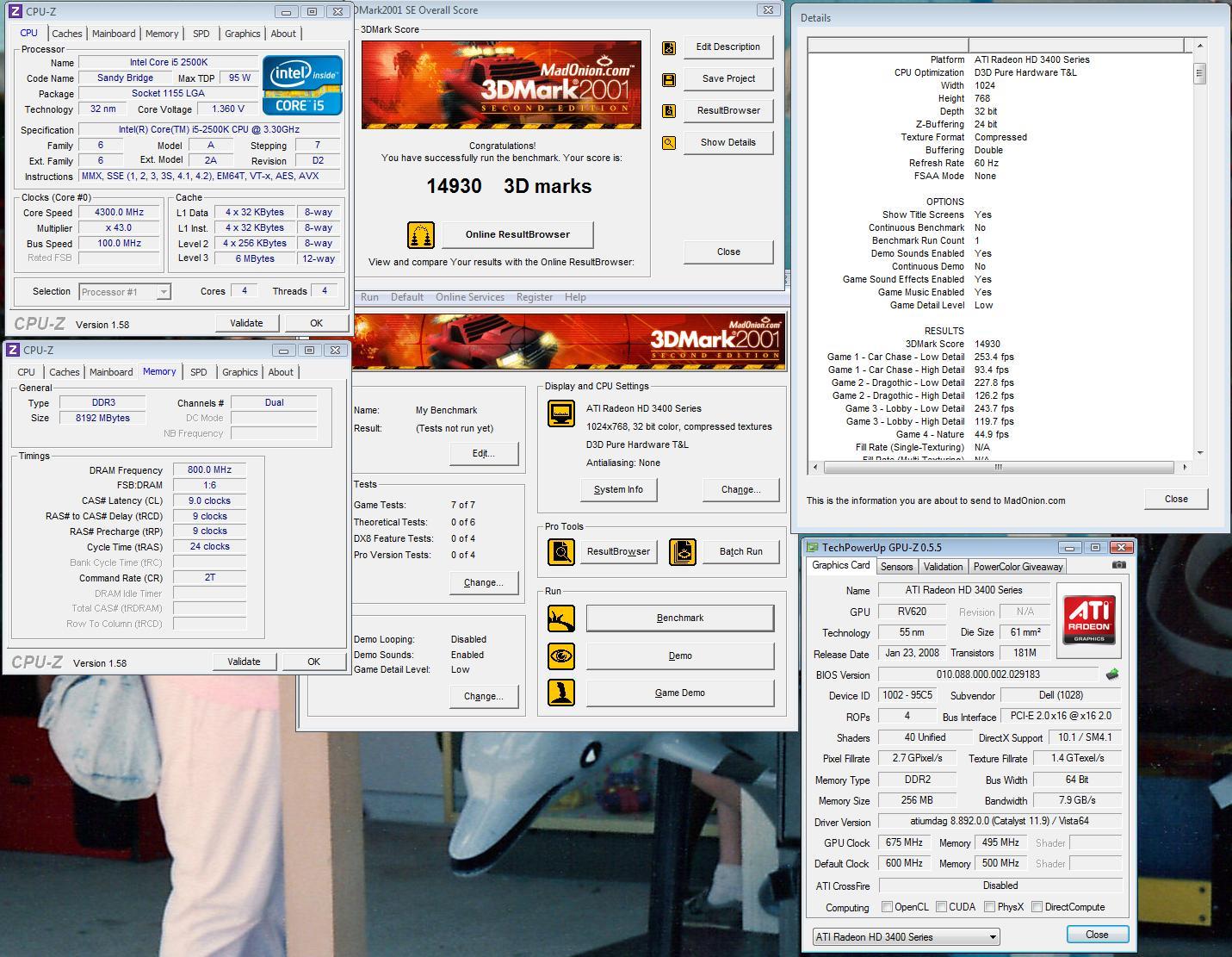
Task: Click the ATI Radeon logo in GPU-Z
Action: pyautogui.click(x=1090, y=618)
